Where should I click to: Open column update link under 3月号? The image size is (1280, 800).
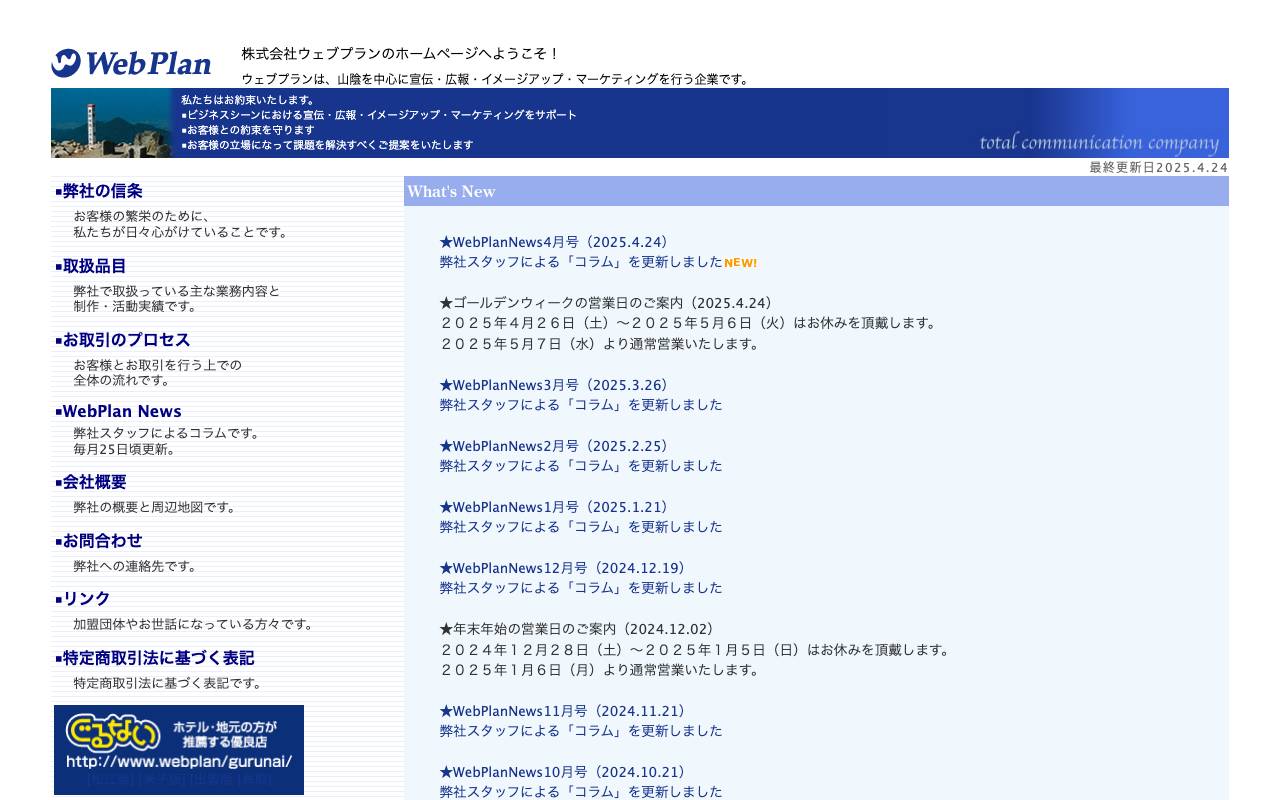point(581,405)
